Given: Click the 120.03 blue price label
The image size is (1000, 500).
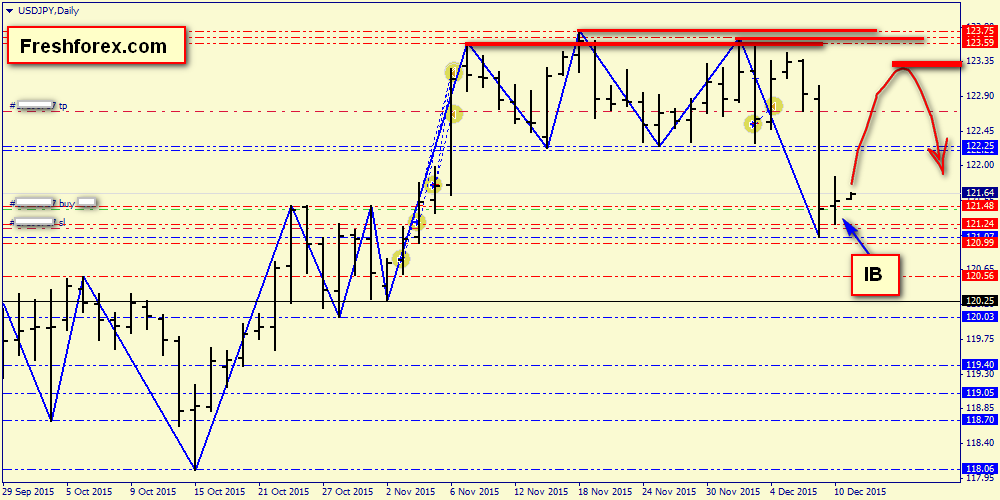Looking at the screenshot, I should (980, 318).
